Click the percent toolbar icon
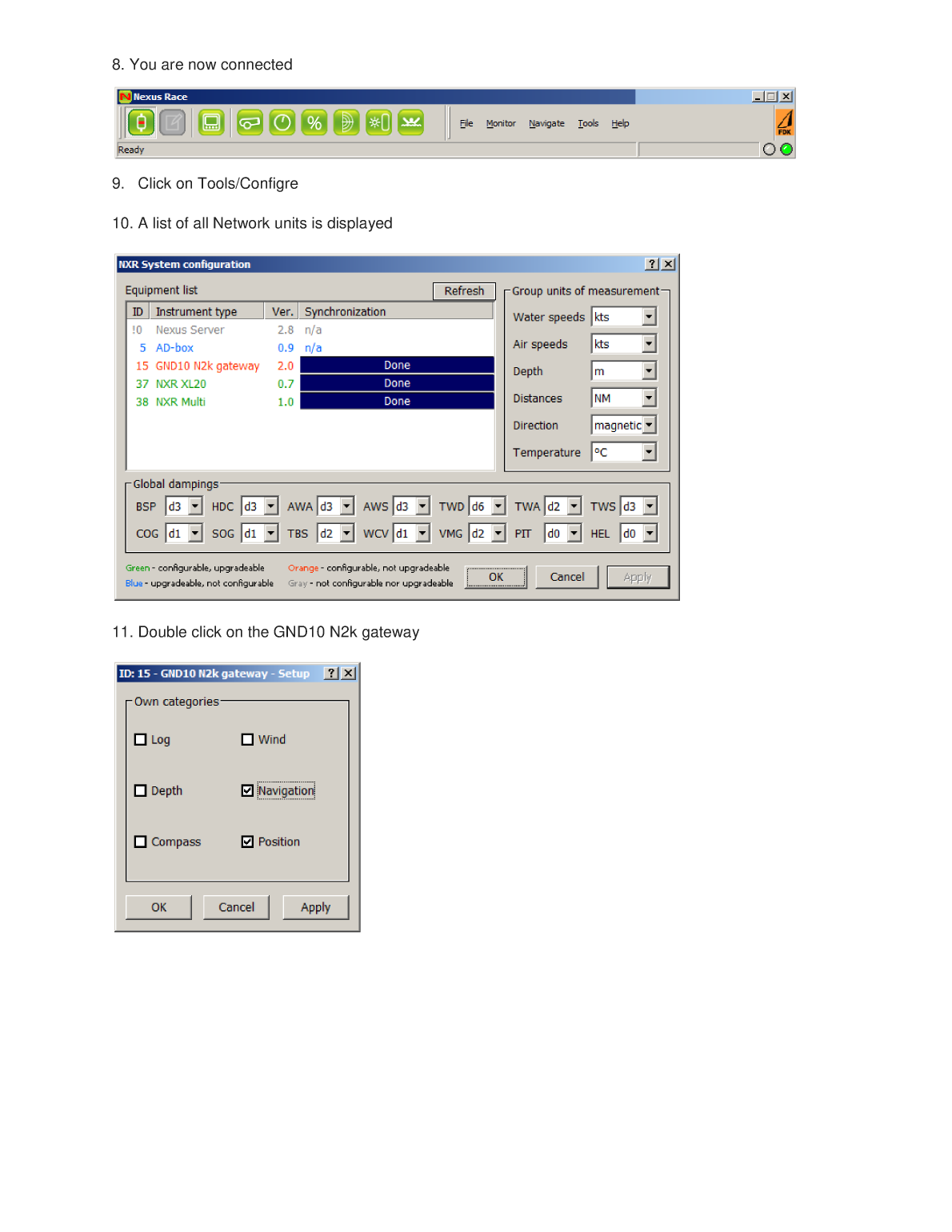The width and height of the screenshot is (952, 1232). pos(314,122)
